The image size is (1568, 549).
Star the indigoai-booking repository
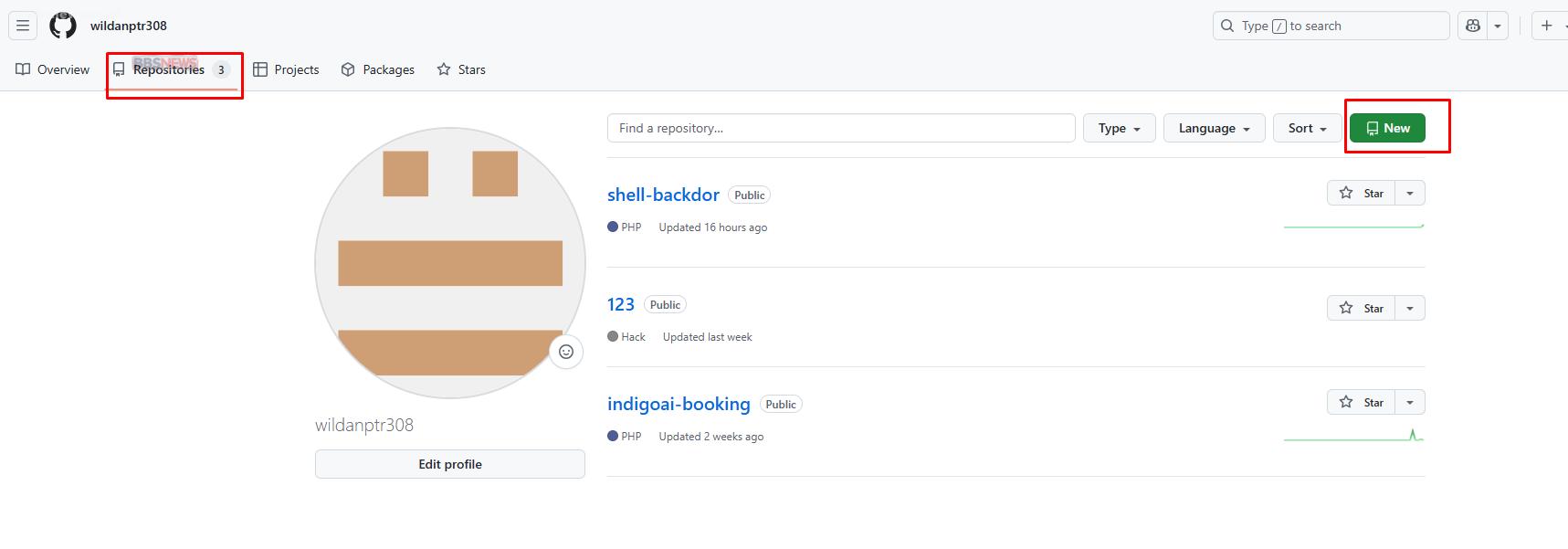(x=1361, y=402)
